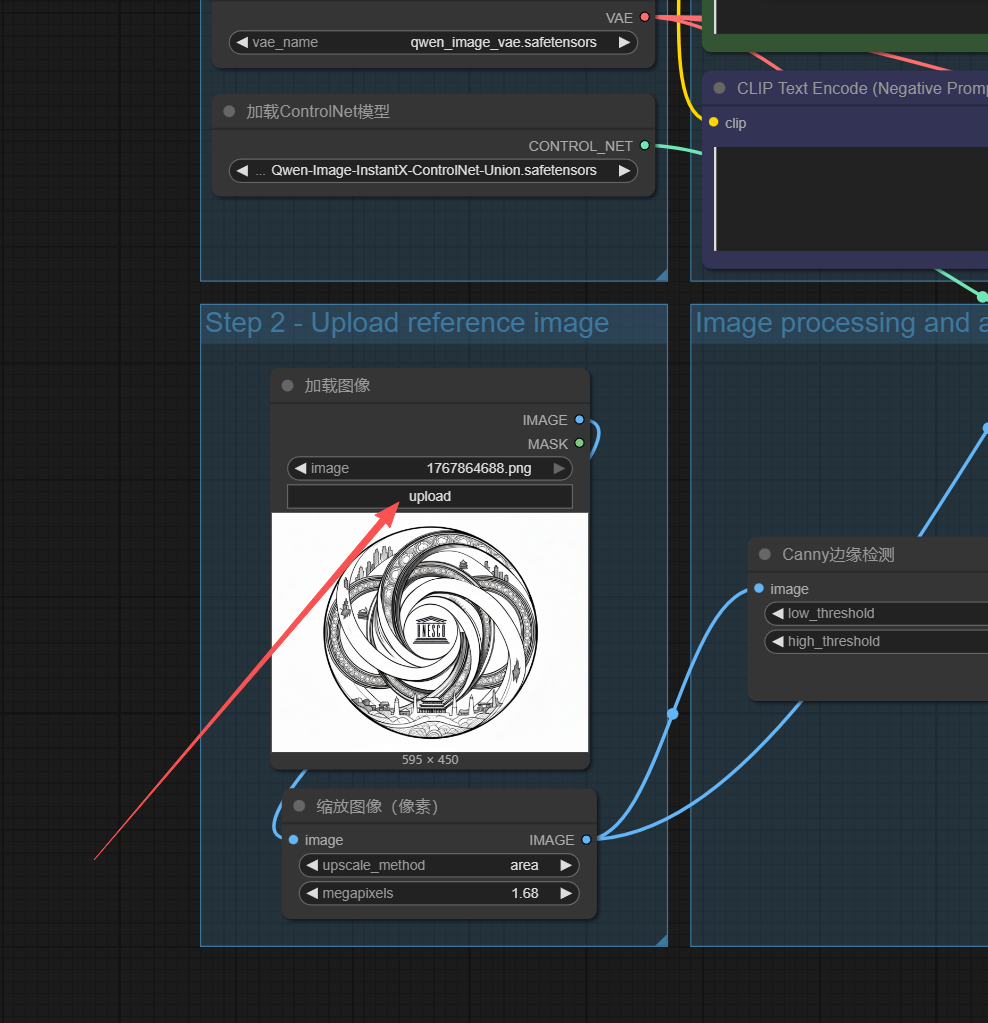Open the upscale_method area dropdown
This screenshot has width=988, height=1023.
click(439, 866)
